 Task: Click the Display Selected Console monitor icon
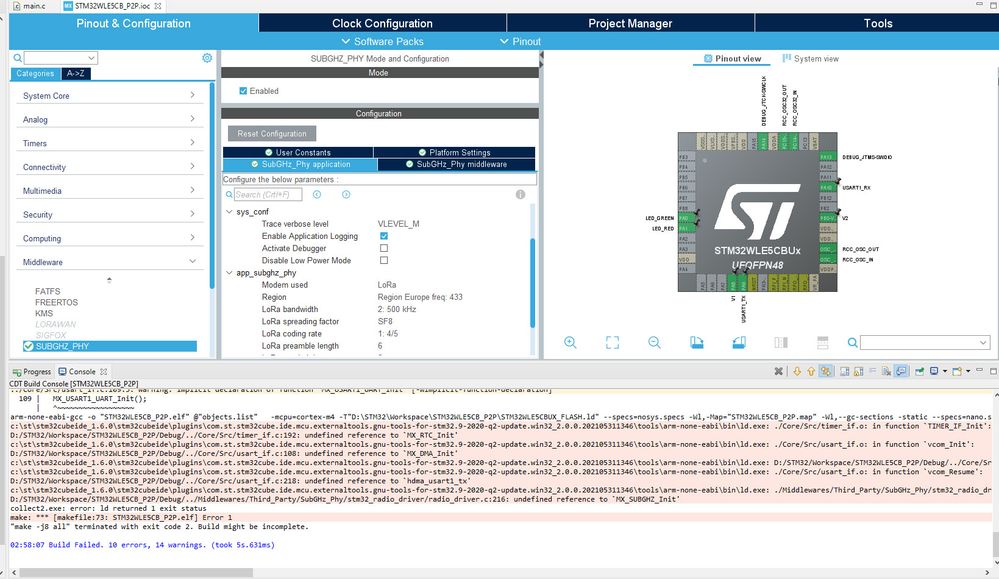coord(934,371)
